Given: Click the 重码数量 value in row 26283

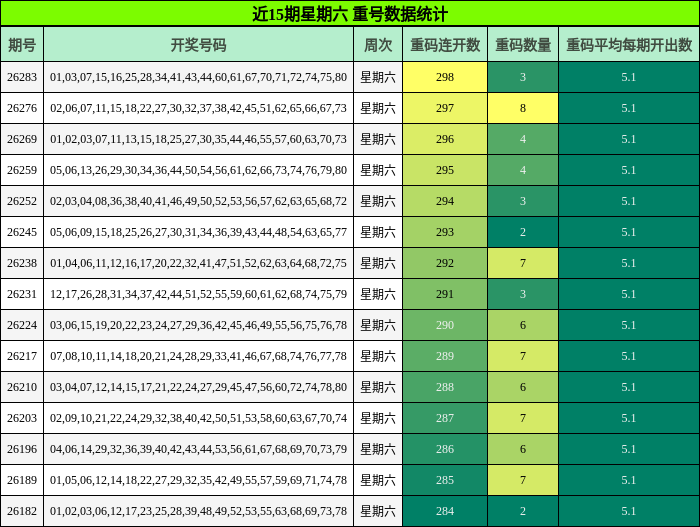Looking at the screenshot, I should coord(523,77).
